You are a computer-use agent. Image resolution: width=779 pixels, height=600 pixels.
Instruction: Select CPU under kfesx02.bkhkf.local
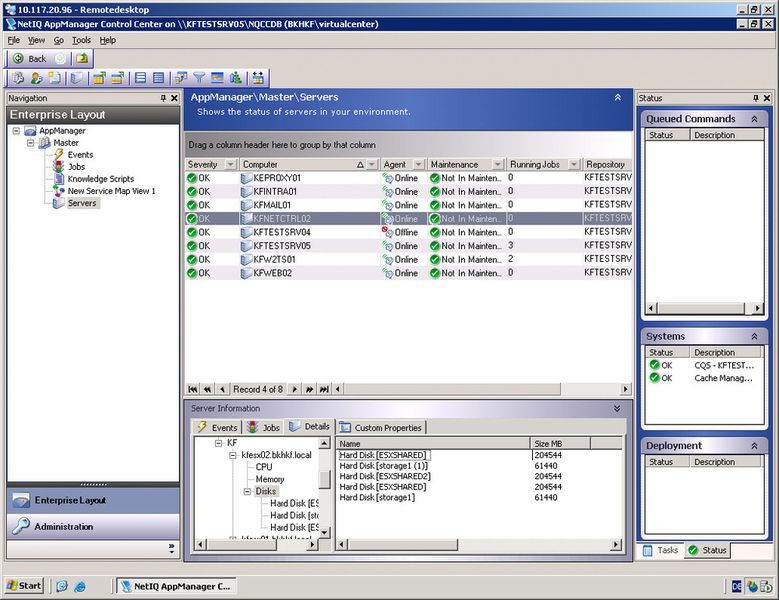pyautogui.click(x=264, y=467)
